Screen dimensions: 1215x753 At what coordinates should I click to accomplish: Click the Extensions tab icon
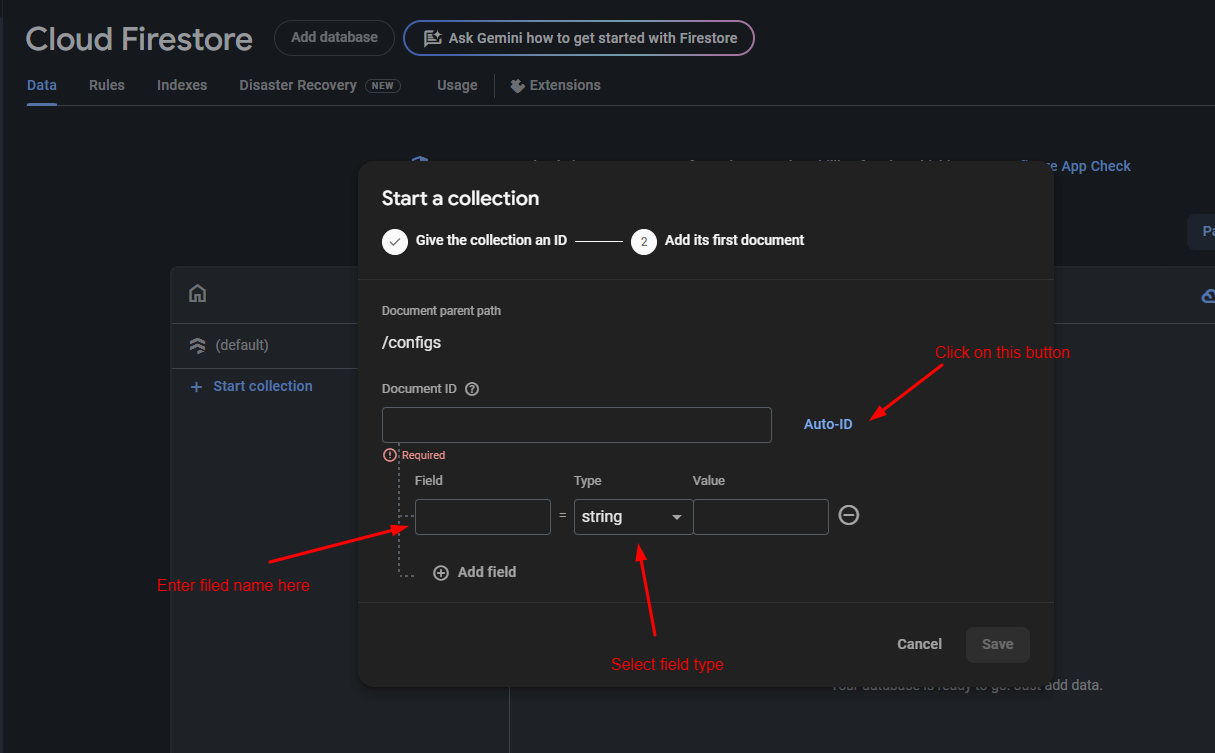pyautogui.click(x=517, y=86)
